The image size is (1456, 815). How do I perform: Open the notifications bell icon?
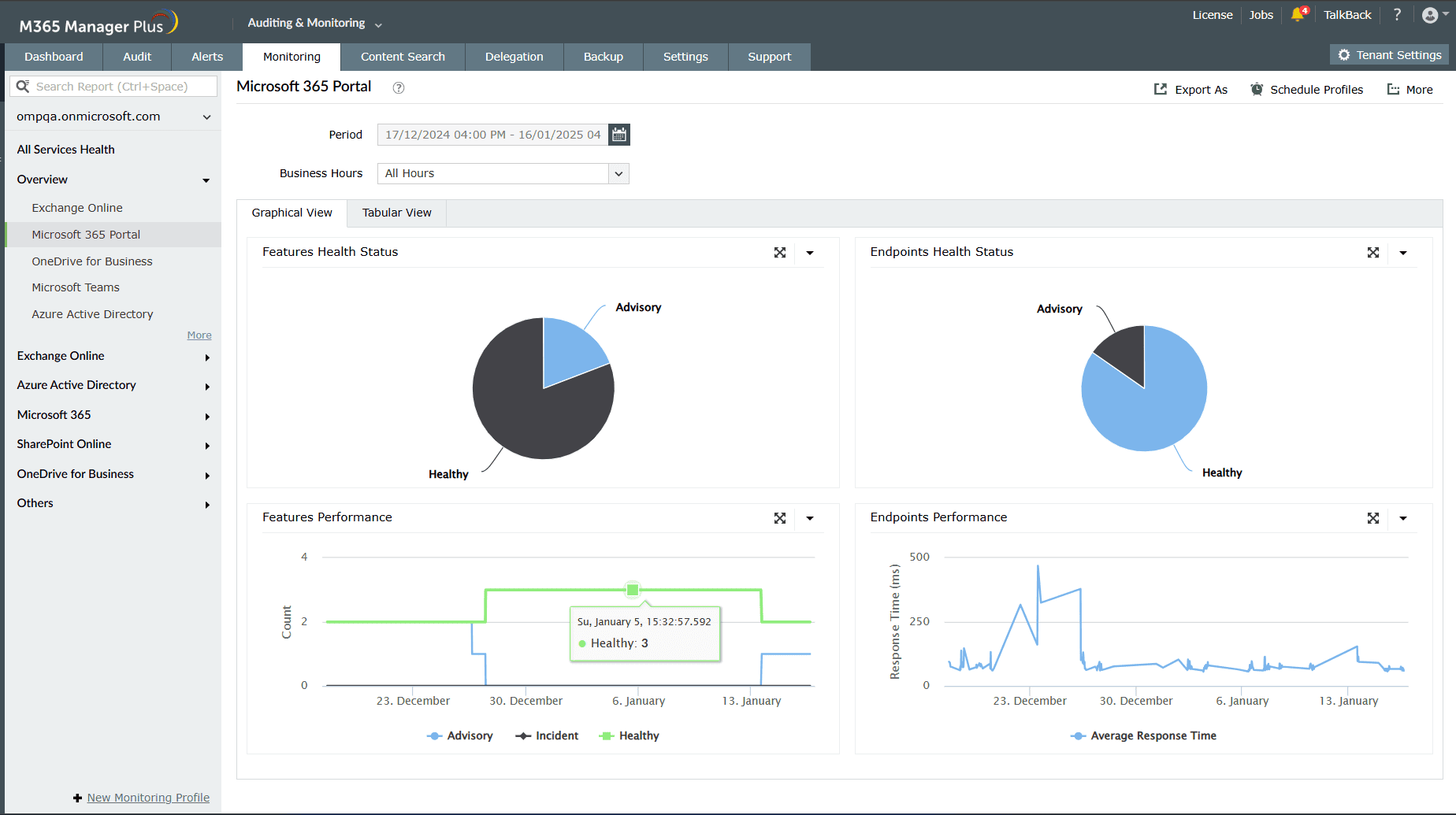(x=1298, y=14)
